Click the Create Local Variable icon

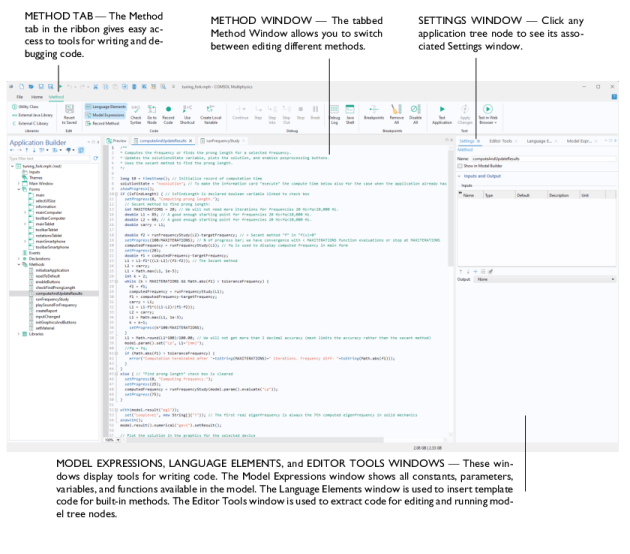point(211,110)
